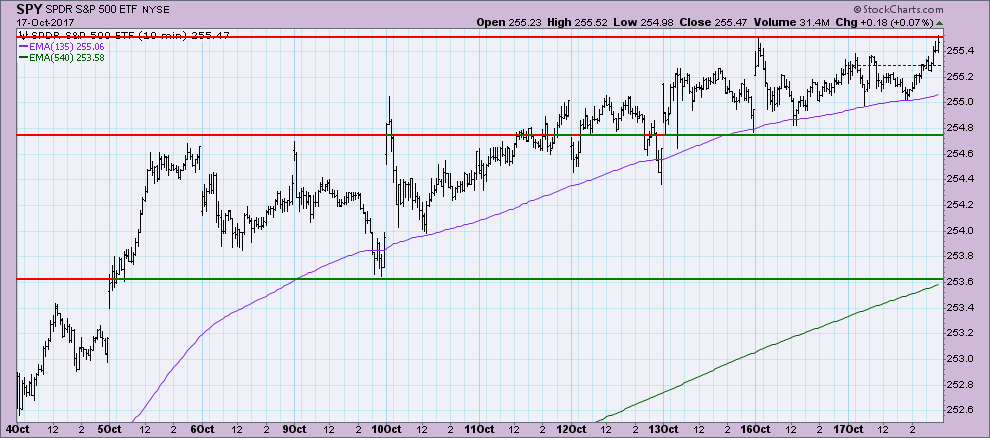This screenshot has width=990, height=438.
Task: Click the 255.0 price axis label
Action: tap(962, 102)
